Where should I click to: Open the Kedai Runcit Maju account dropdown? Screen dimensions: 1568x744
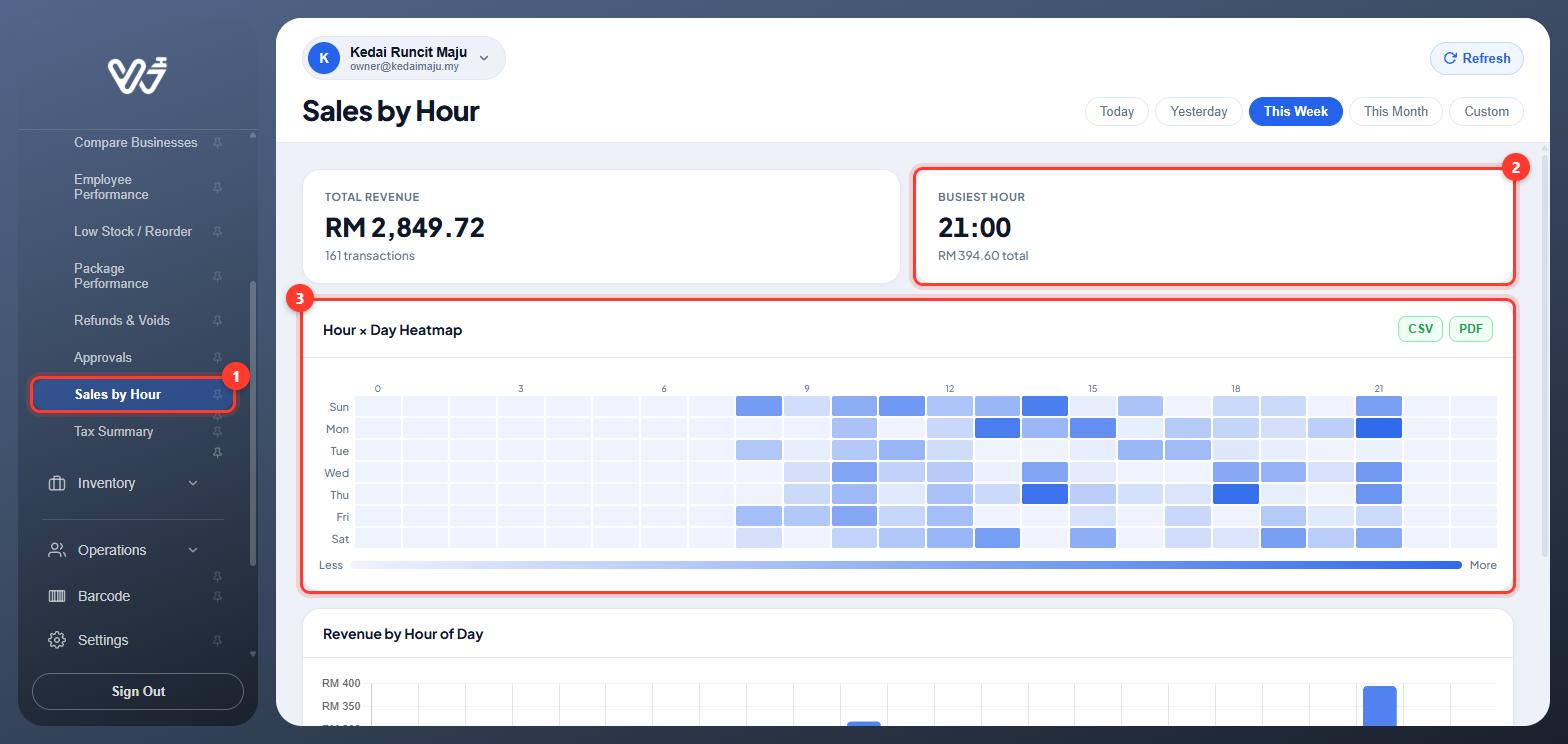404,58
